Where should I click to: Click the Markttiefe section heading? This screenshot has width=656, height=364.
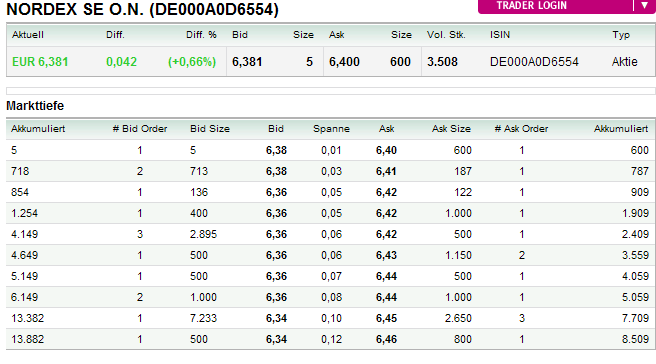tap(35, 106)
